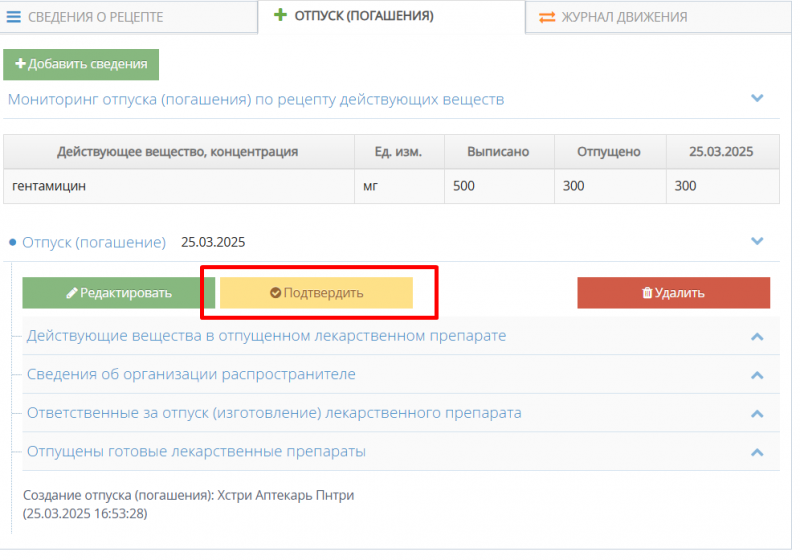This screenshot has height=560, width=800.
Task: Click the Отпущено column header
Action: coord(608,152)
